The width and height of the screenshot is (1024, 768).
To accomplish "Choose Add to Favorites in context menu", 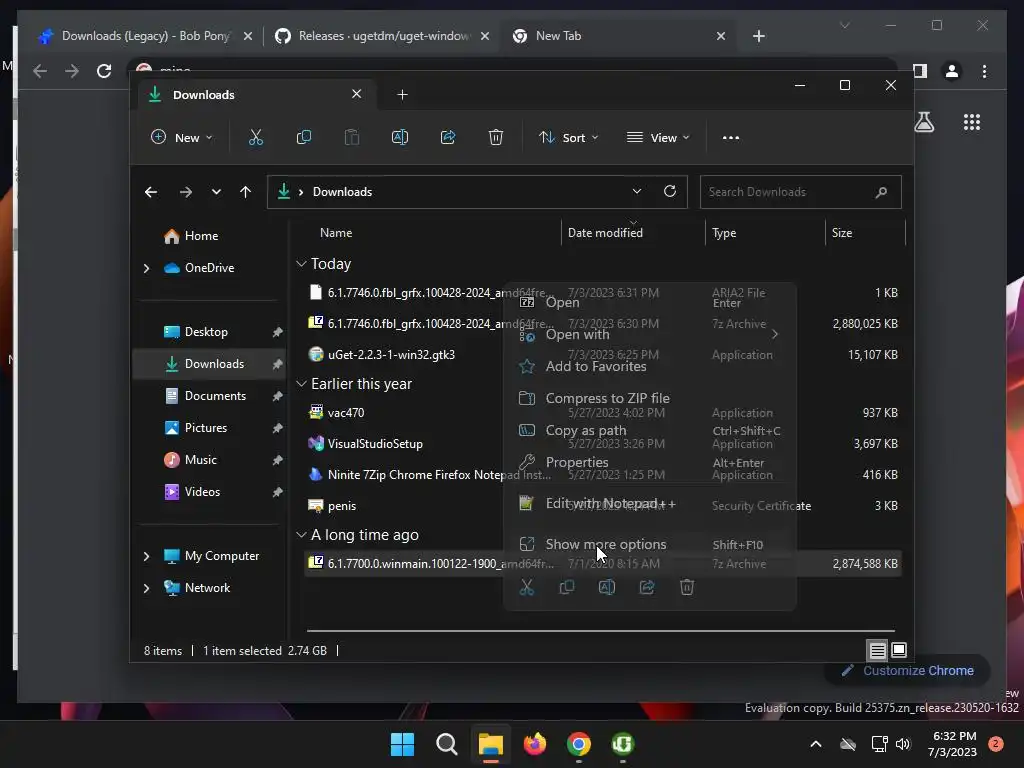I will 650,366.
